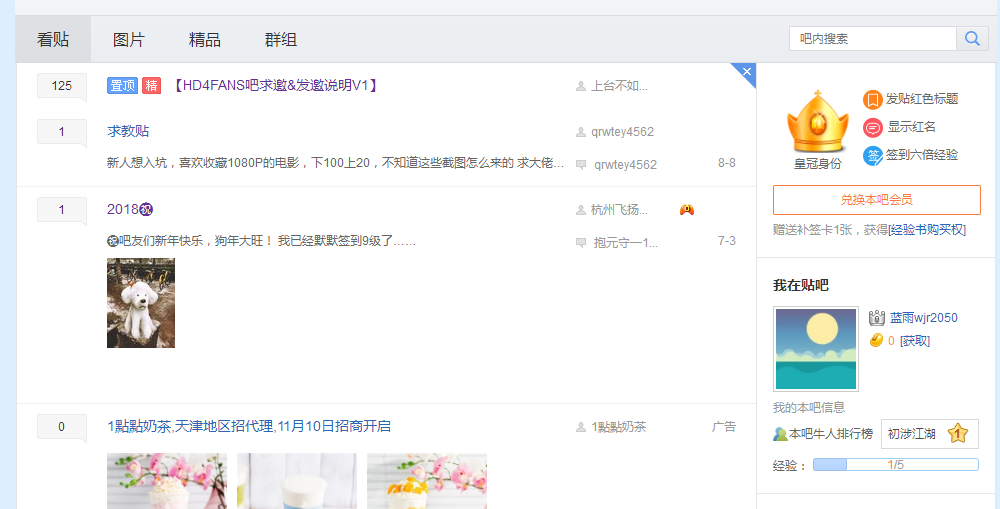Screen dimensions: 1000x509
Task: Open the white dog photo thumbnail
Action: coord(141,303)
